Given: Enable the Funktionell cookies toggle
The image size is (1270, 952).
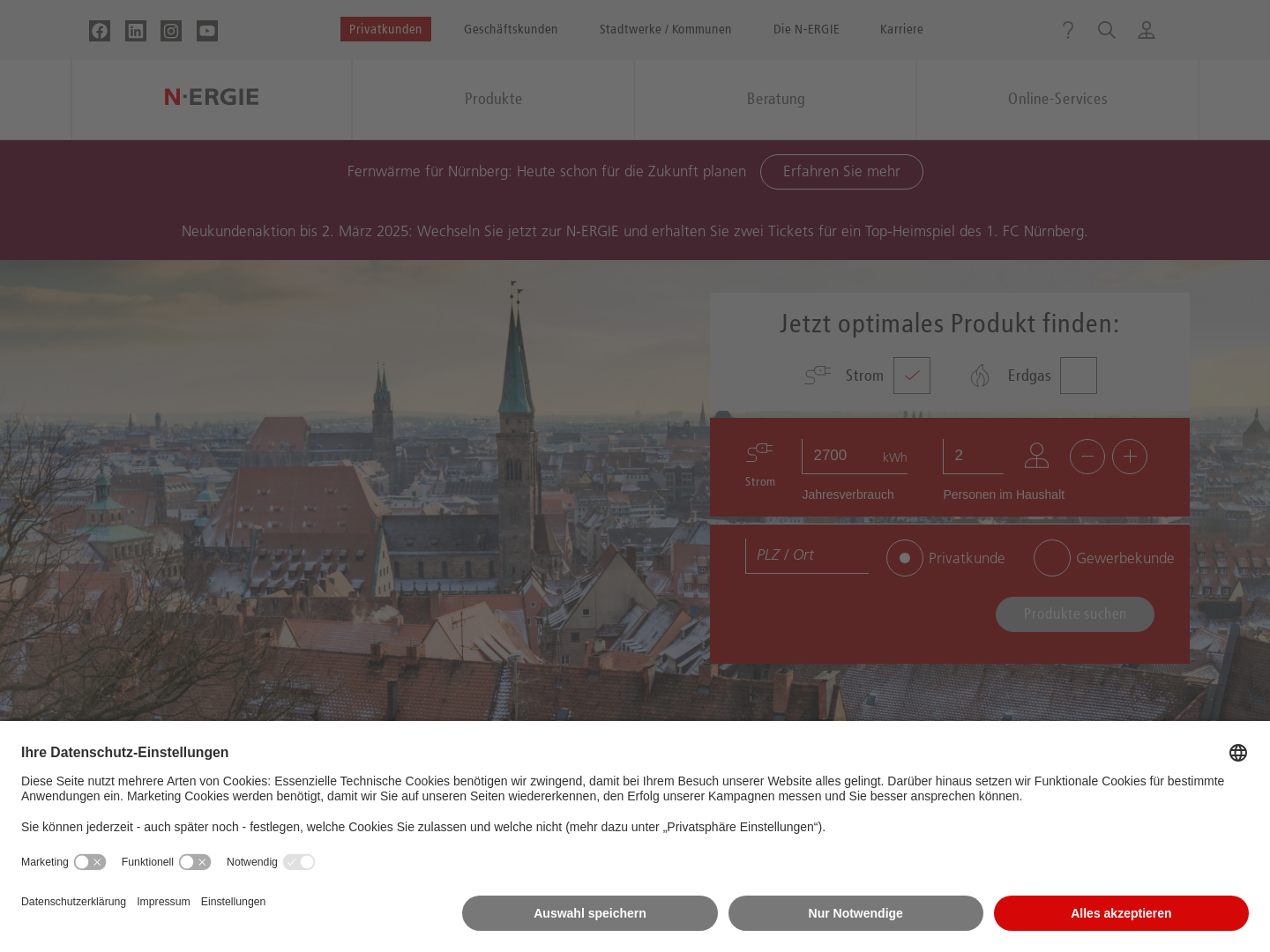Looking at the screenshot, I should 195,862.
